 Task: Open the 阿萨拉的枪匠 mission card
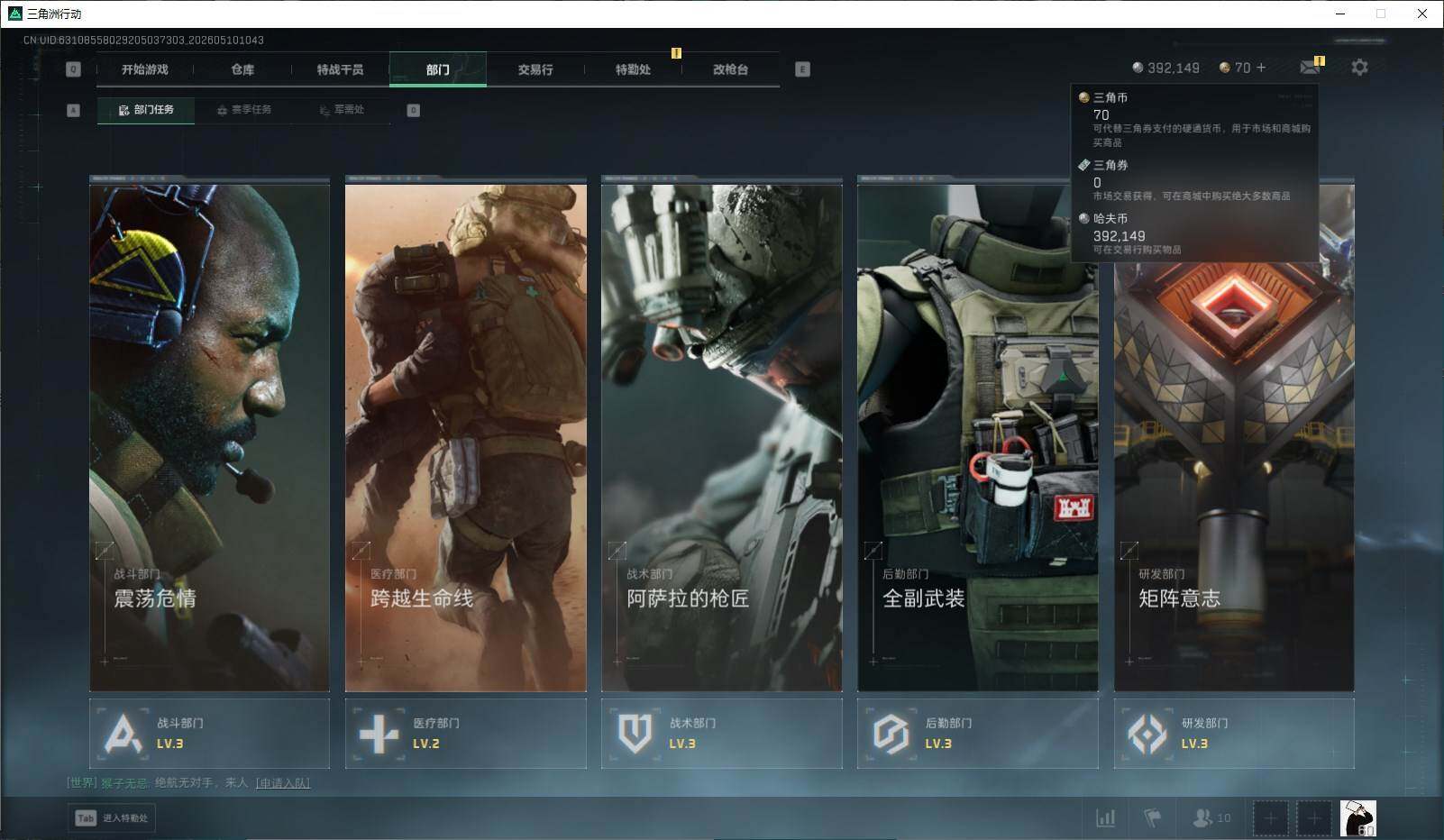pos(722,434)
